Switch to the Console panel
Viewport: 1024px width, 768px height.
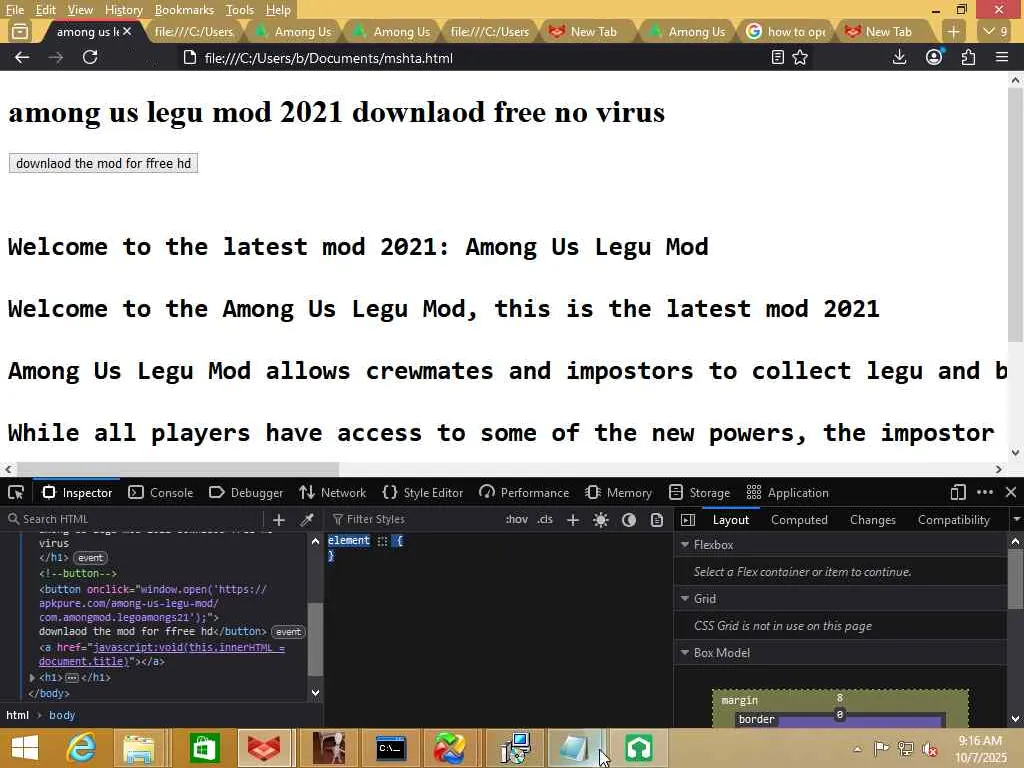click(161, 492)
